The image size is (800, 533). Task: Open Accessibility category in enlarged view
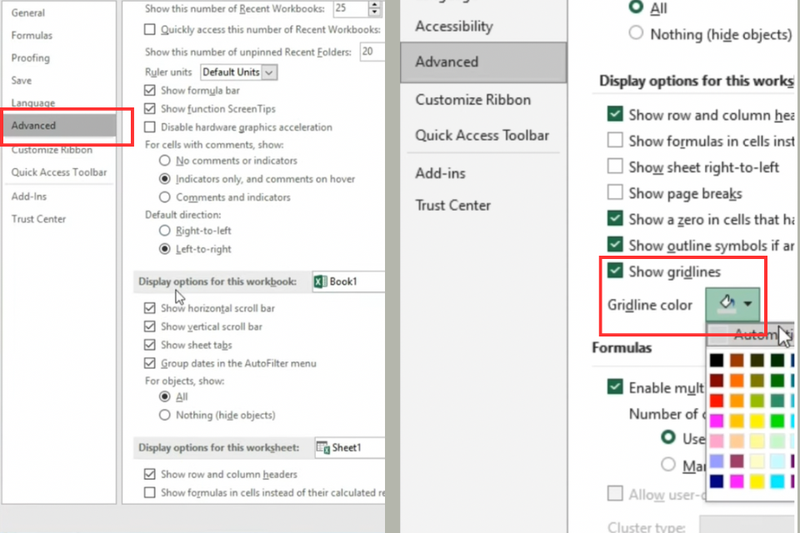coord(454,26)
